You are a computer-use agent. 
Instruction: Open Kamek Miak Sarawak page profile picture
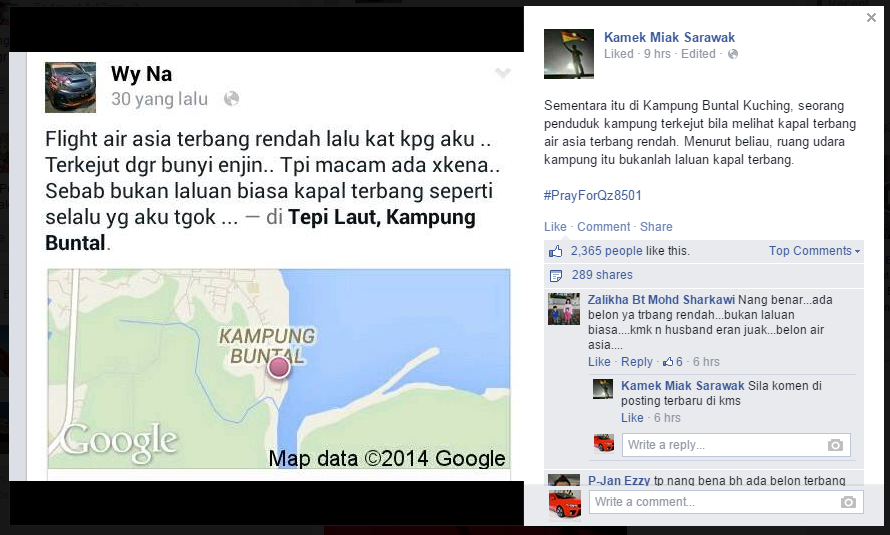point(569,54)
